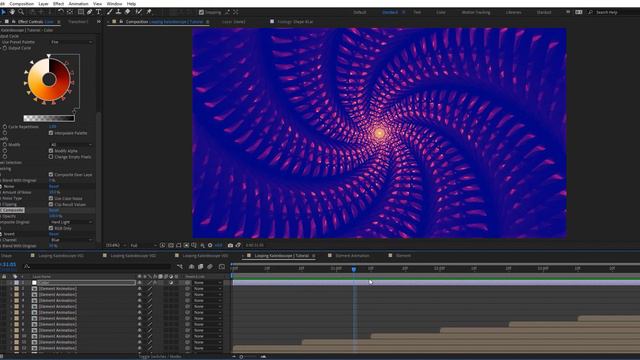Click the timeline layer search field

tap(98, 267)
